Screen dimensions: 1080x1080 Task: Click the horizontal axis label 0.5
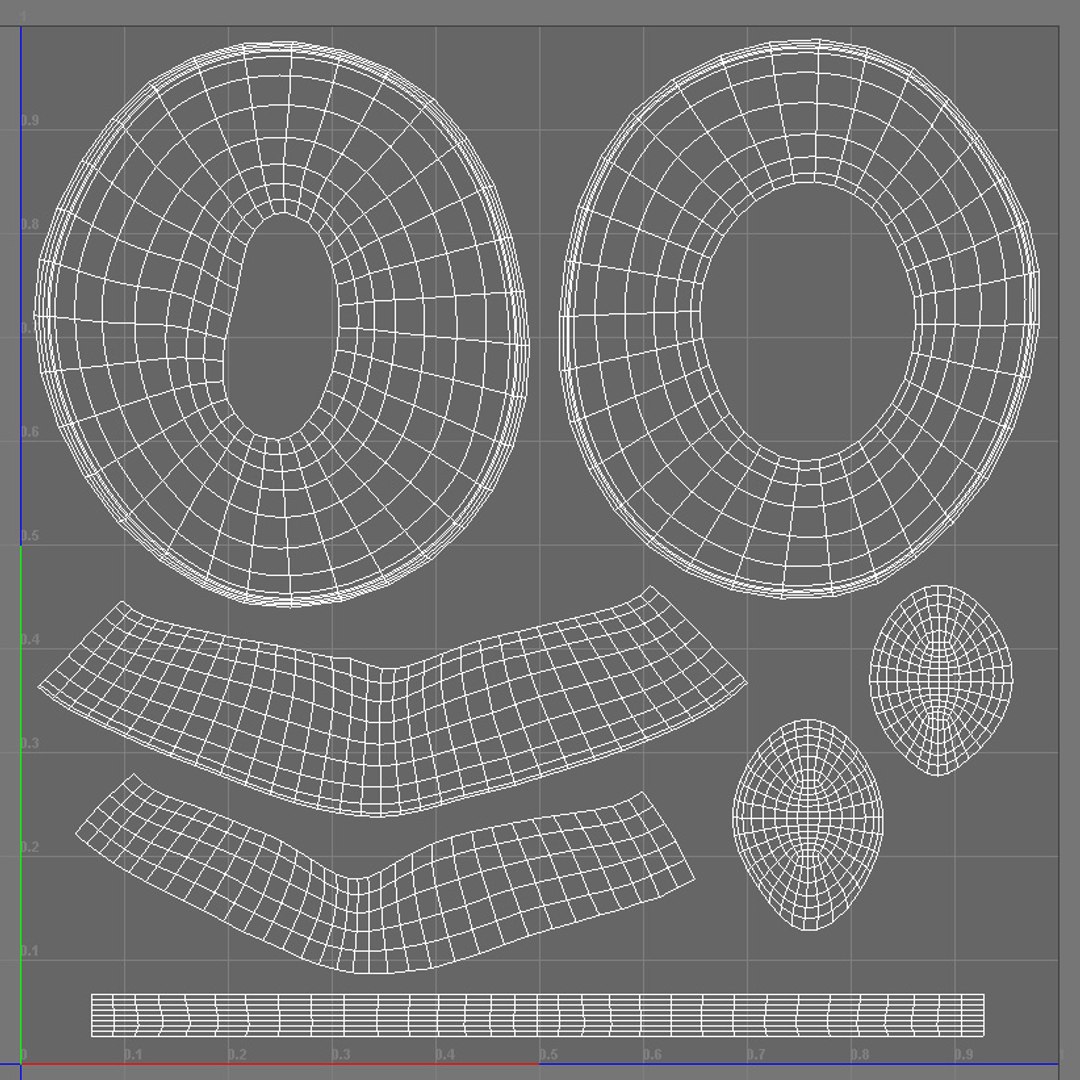[x=548, y=1055]
